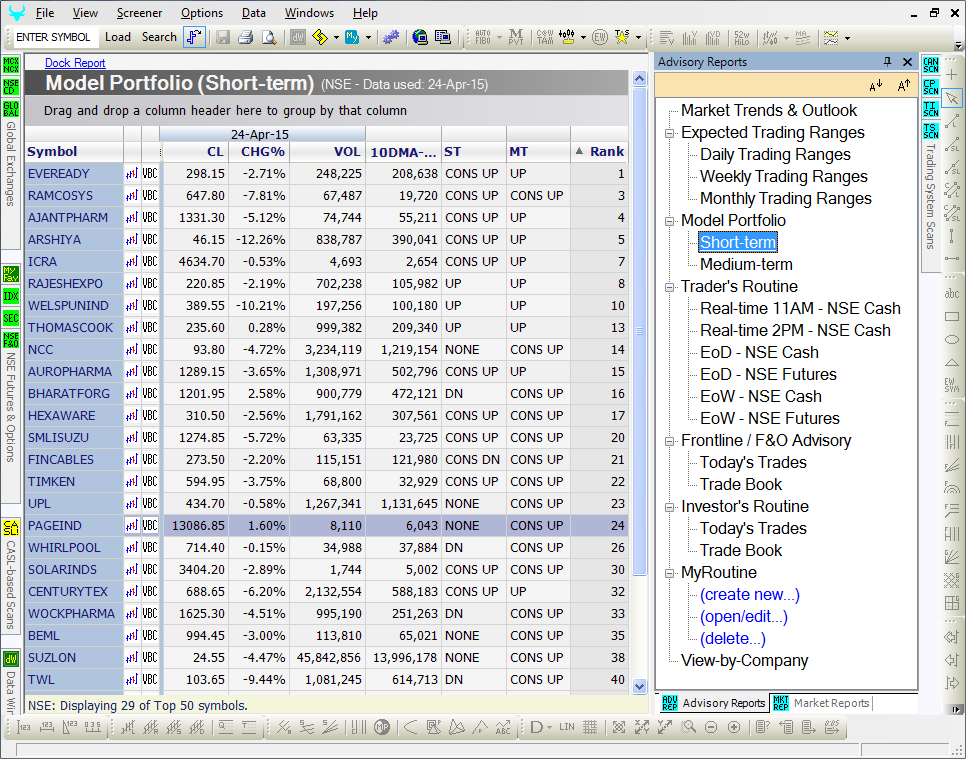The image size is (966, 759).
Task: Click the (open/edit...) link under MyRoutine
Action: [744, 617]
